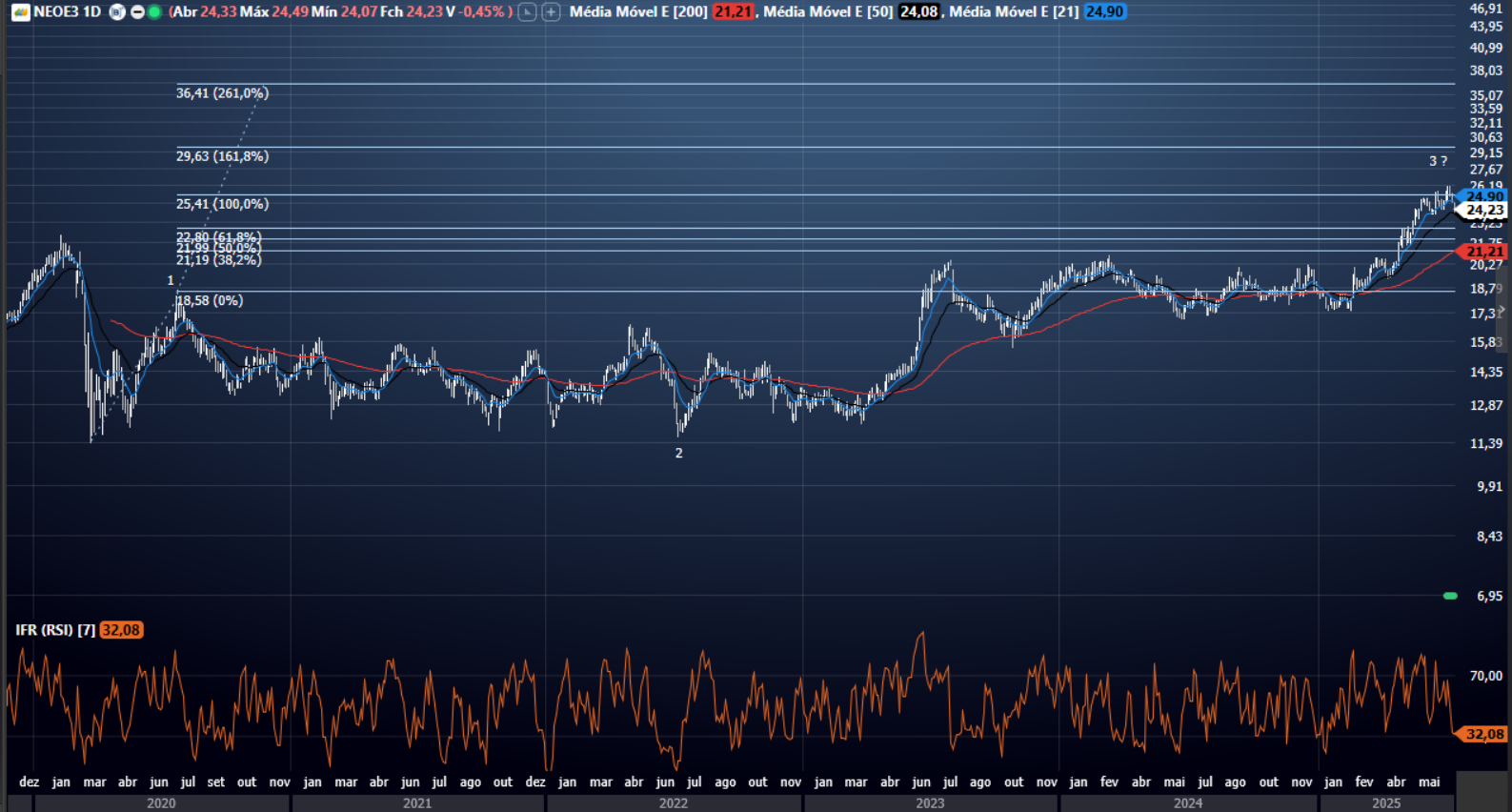Select the 36,41 (261,0%) Fibonacci level label

[x=222, y=92]
